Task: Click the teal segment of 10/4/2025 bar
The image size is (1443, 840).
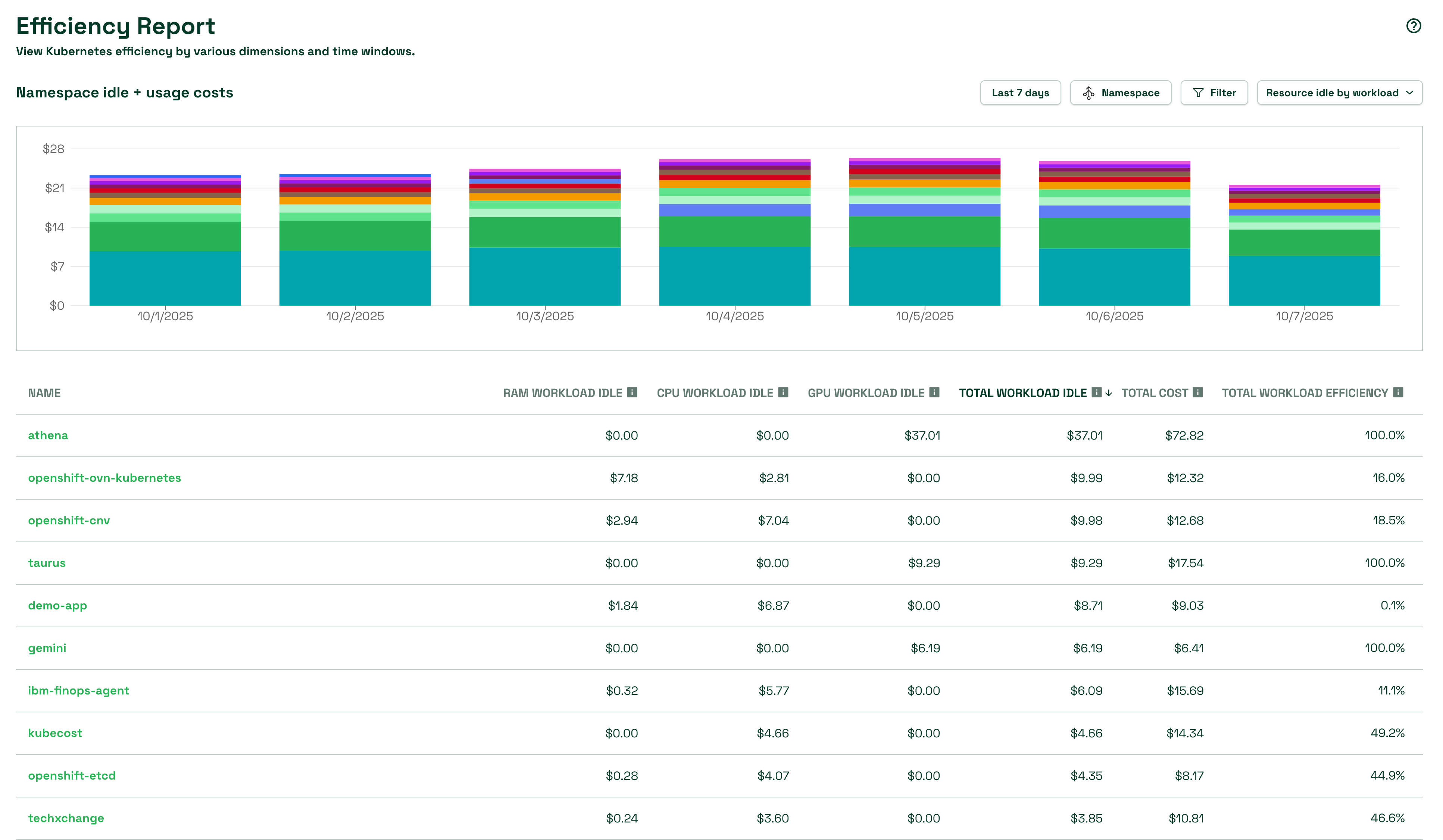Action: [734, 276]
